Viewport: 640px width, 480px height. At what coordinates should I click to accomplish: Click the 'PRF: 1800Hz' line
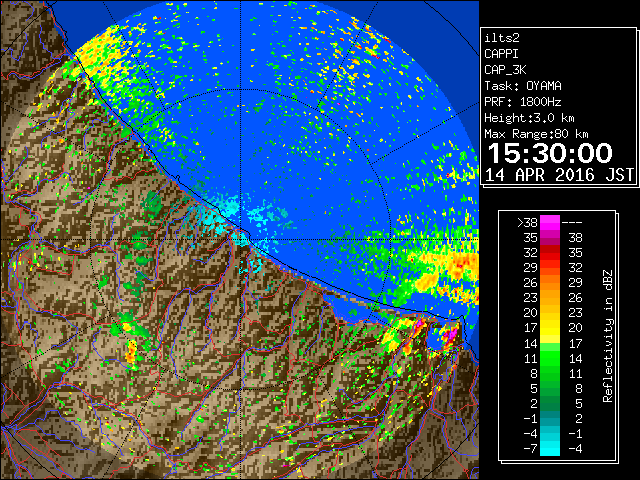point(523,102)
